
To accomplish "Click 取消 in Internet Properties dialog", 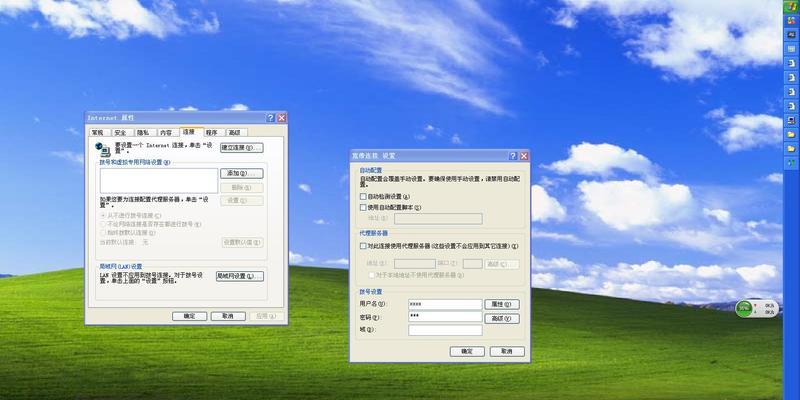I will point(228,316).
